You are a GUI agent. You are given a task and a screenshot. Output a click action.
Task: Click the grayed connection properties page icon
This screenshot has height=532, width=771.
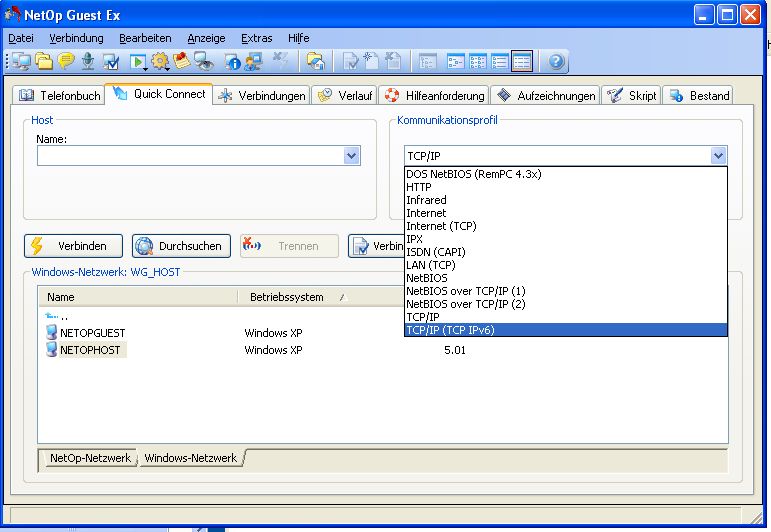(351, 61)
